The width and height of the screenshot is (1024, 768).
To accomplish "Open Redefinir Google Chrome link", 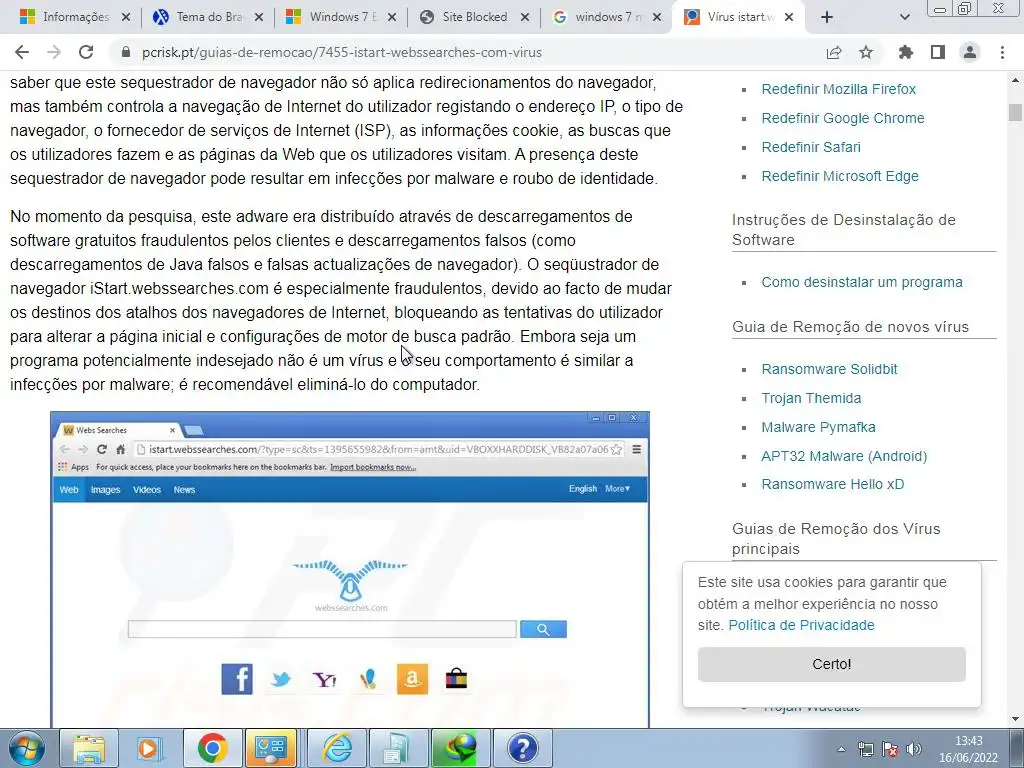I will click(x=843, y=118).
